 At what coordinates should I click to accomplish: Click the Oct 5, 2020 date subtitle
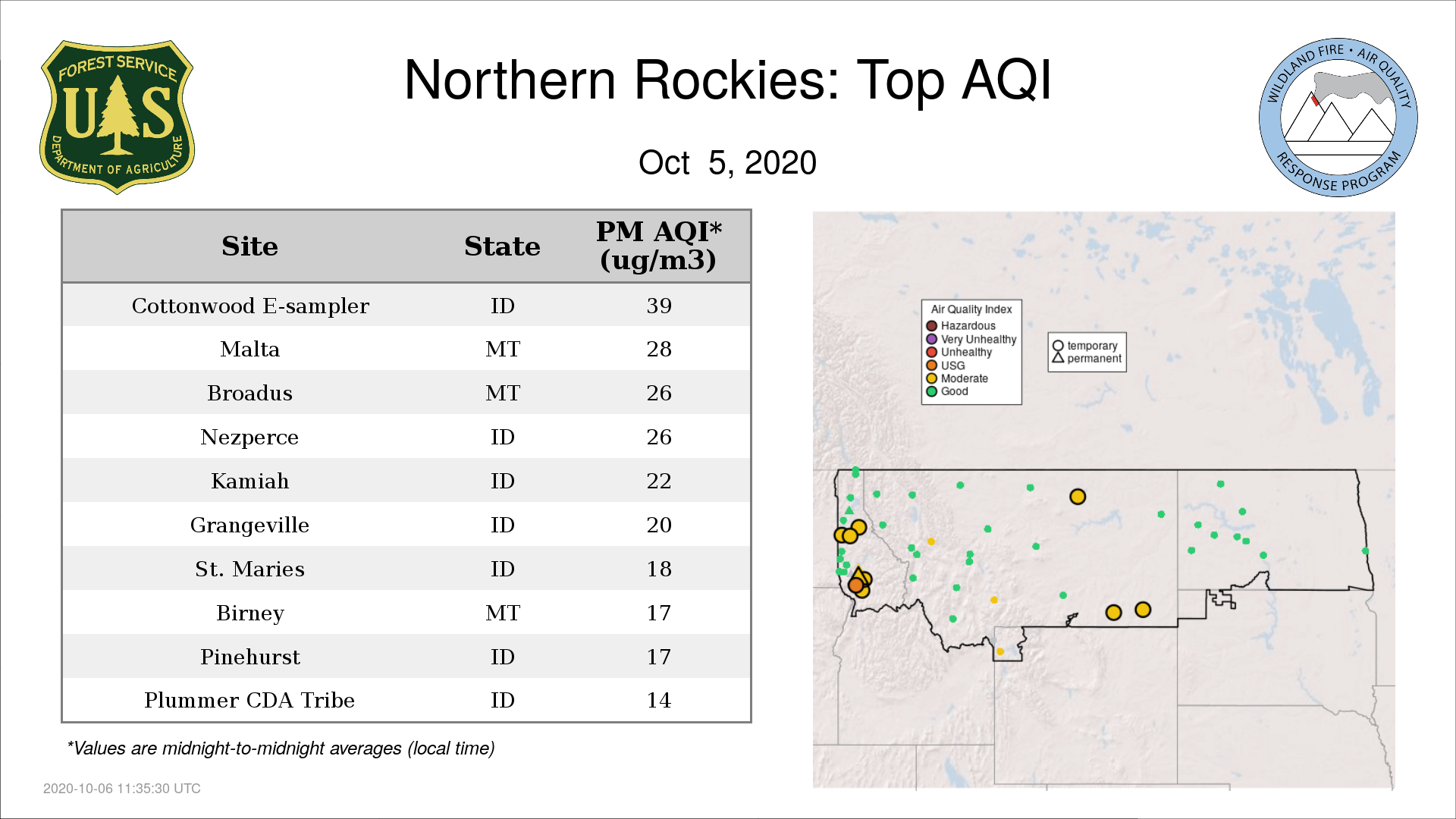pyautogui.click(x=728, y=162)
